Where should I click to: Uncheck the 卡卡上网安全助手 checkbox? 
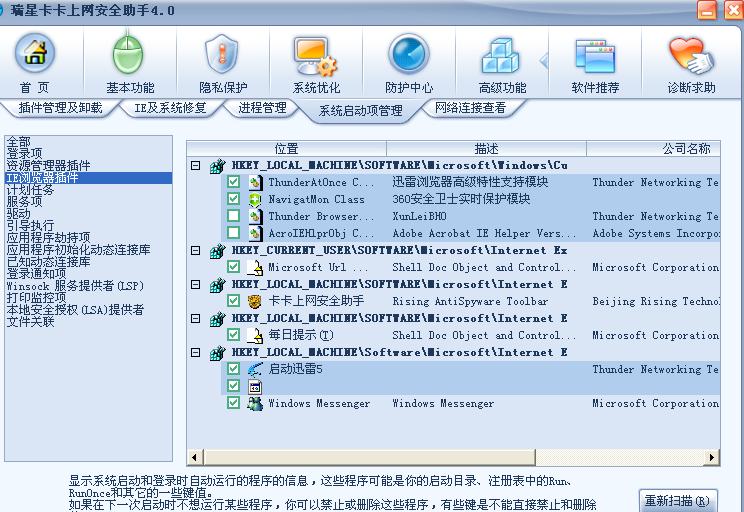click(233, 300)
